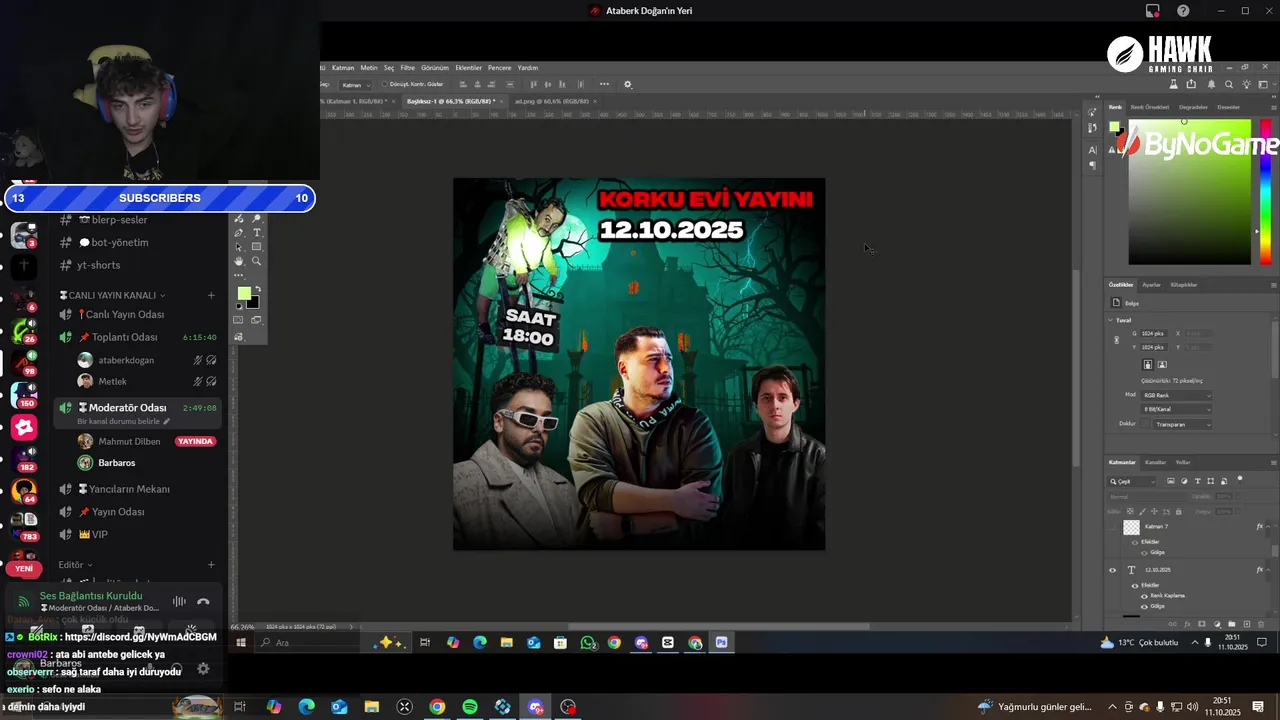Click the Photoshop search magnifier icon

[1229, 84]
